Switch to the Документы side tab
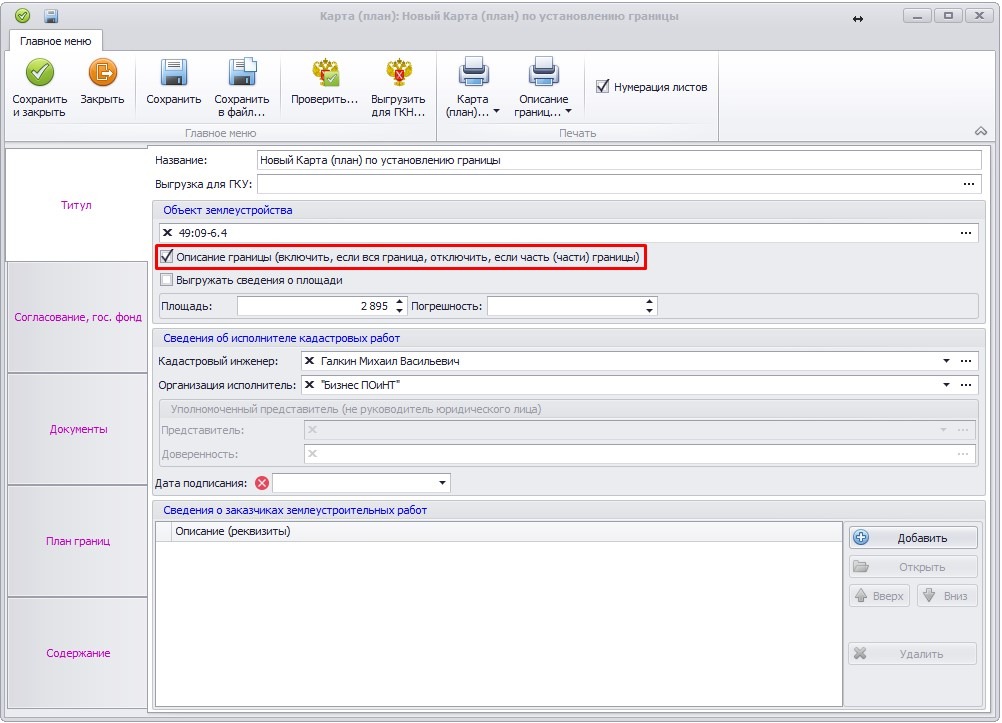 [78, 430]
